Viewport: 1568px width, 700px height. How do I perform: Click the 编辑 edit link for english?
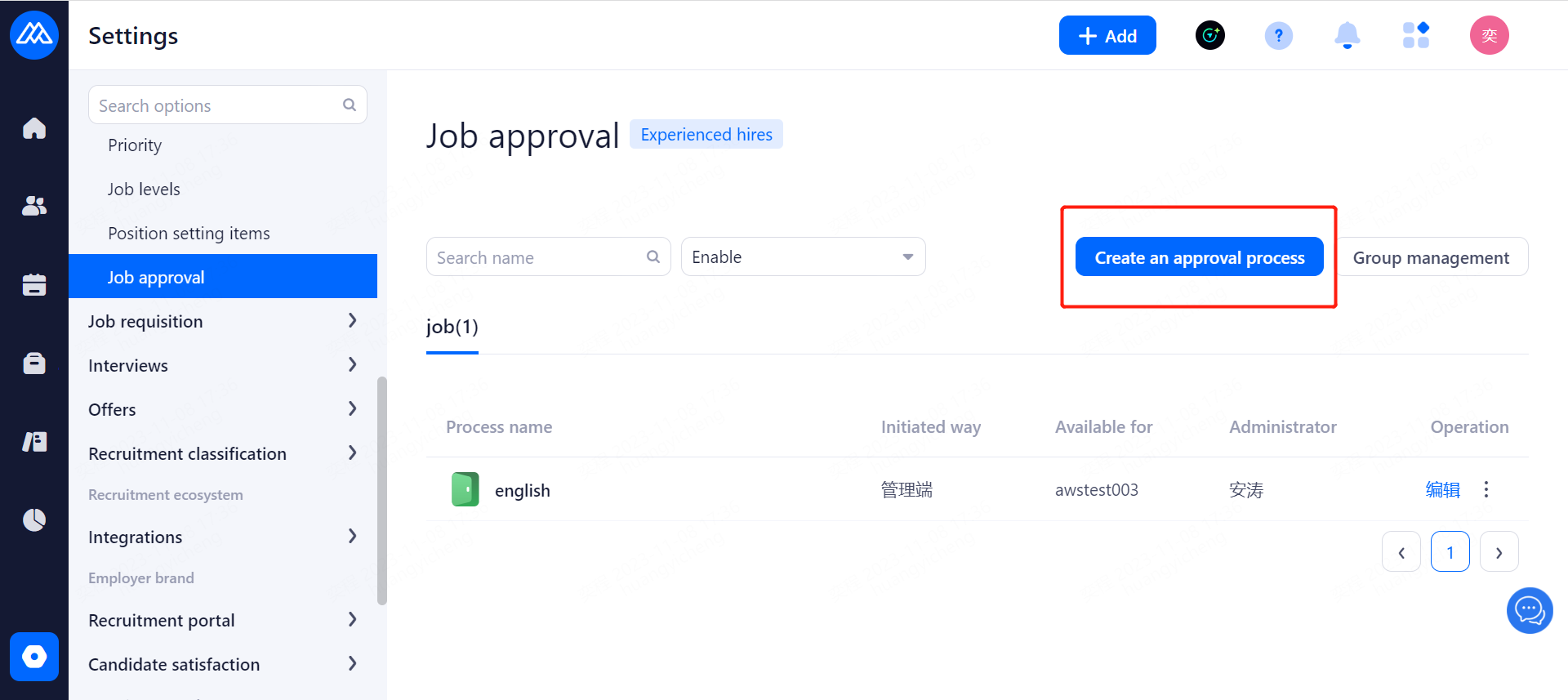[x=1442, y=489]
